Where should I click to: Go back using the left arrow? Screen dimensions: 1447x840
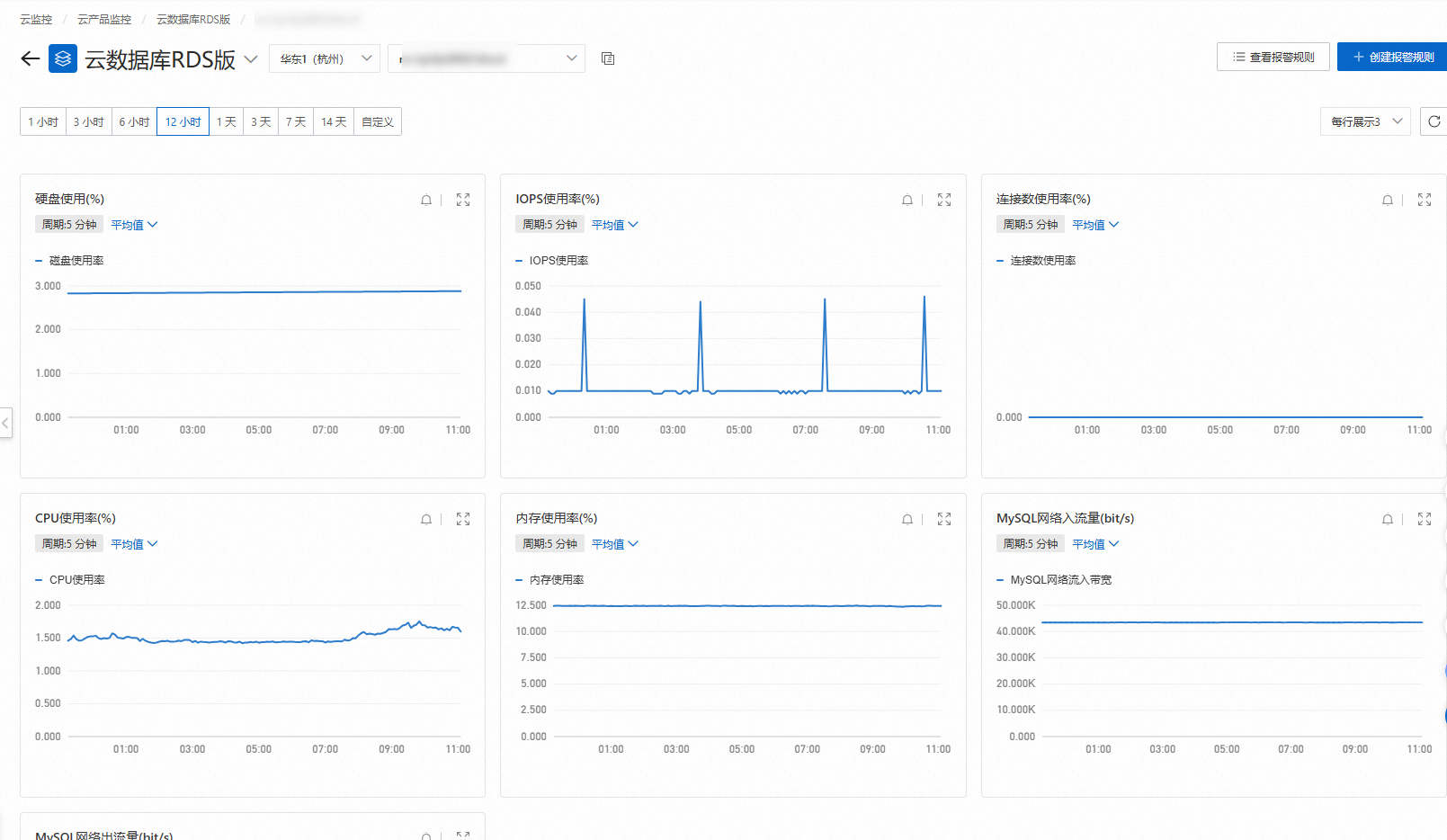[30, 58]
